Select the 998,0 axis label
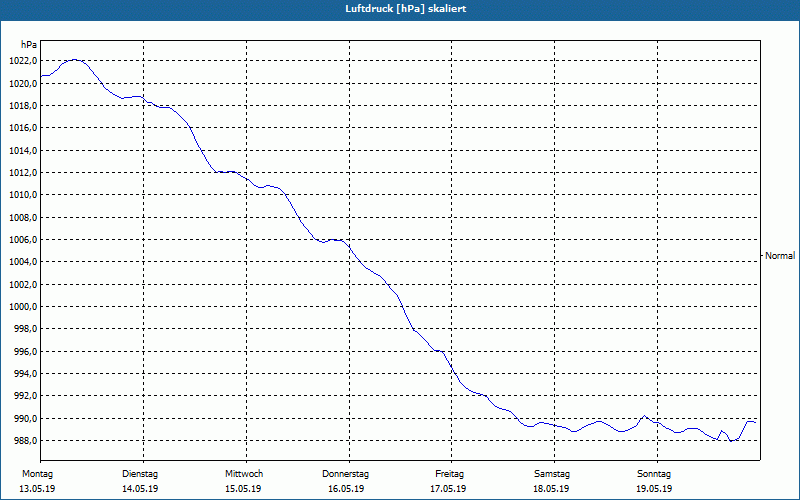This screenshot has width=800, height=500. pyautogui.click(x=26, y=329)
